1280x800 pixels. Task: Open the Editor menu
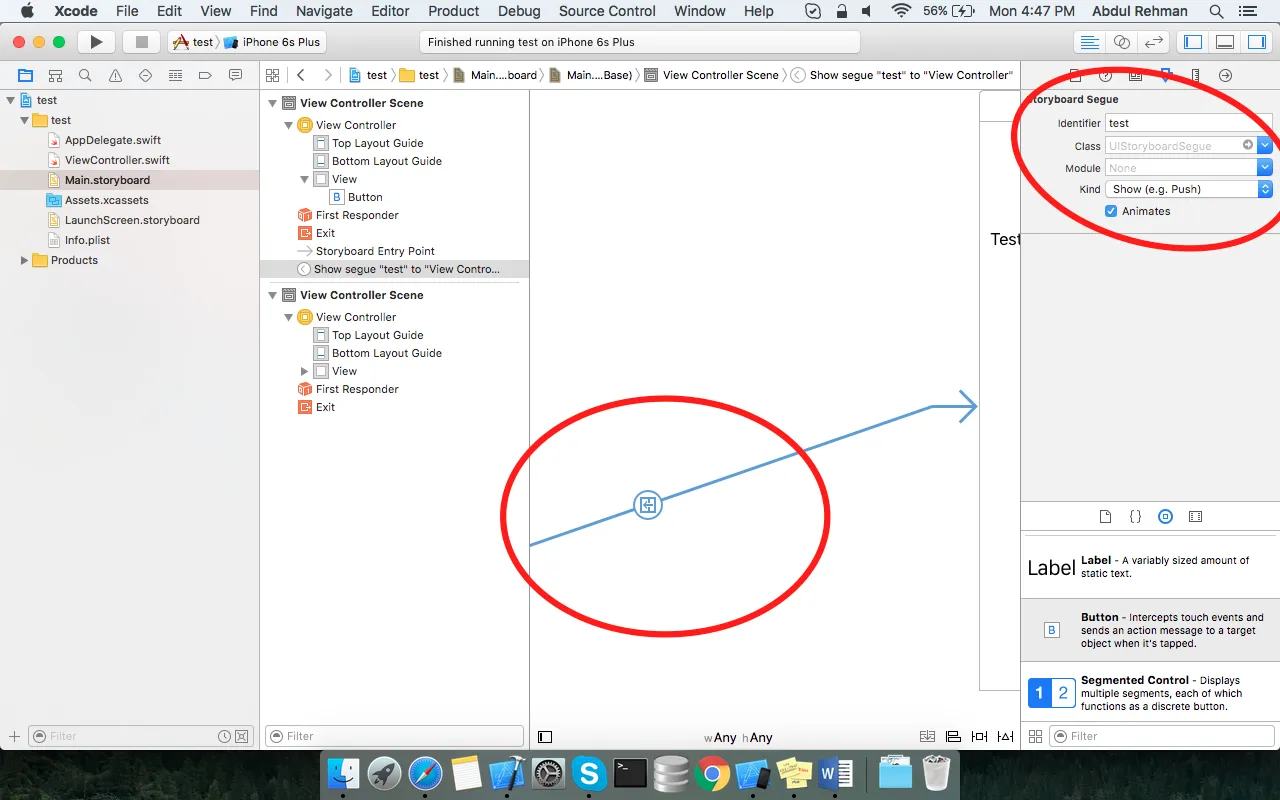tap(390, 11)
